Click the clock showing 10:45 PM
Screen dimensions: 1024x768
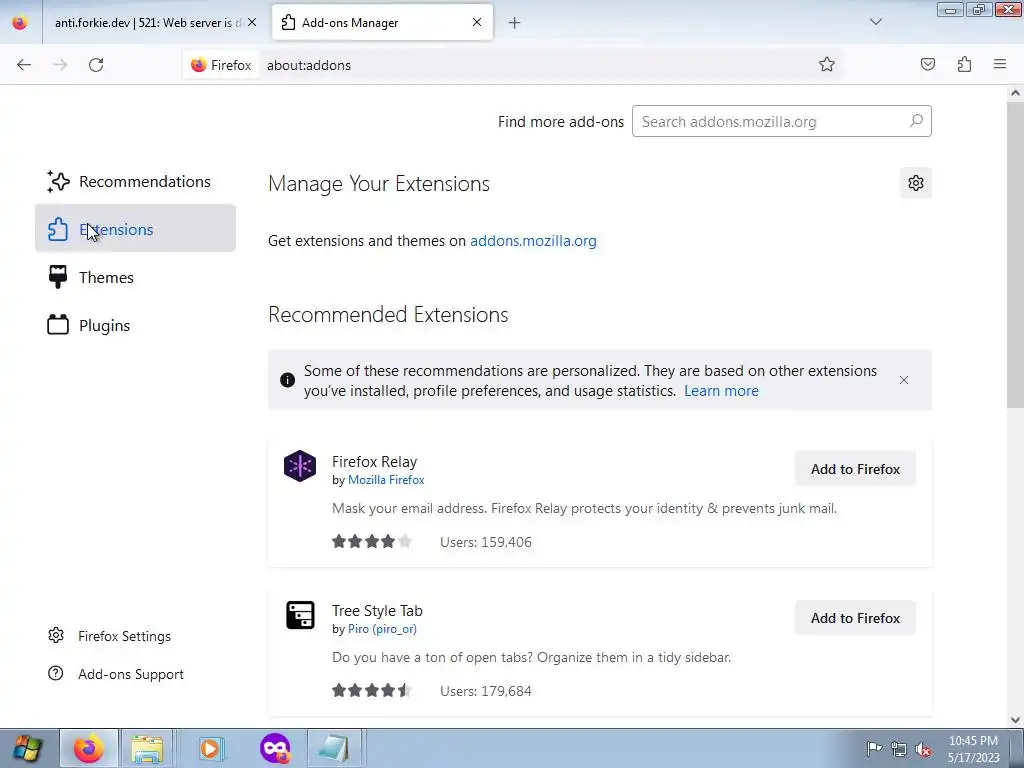pyautogui.click(x=973, y=749)
